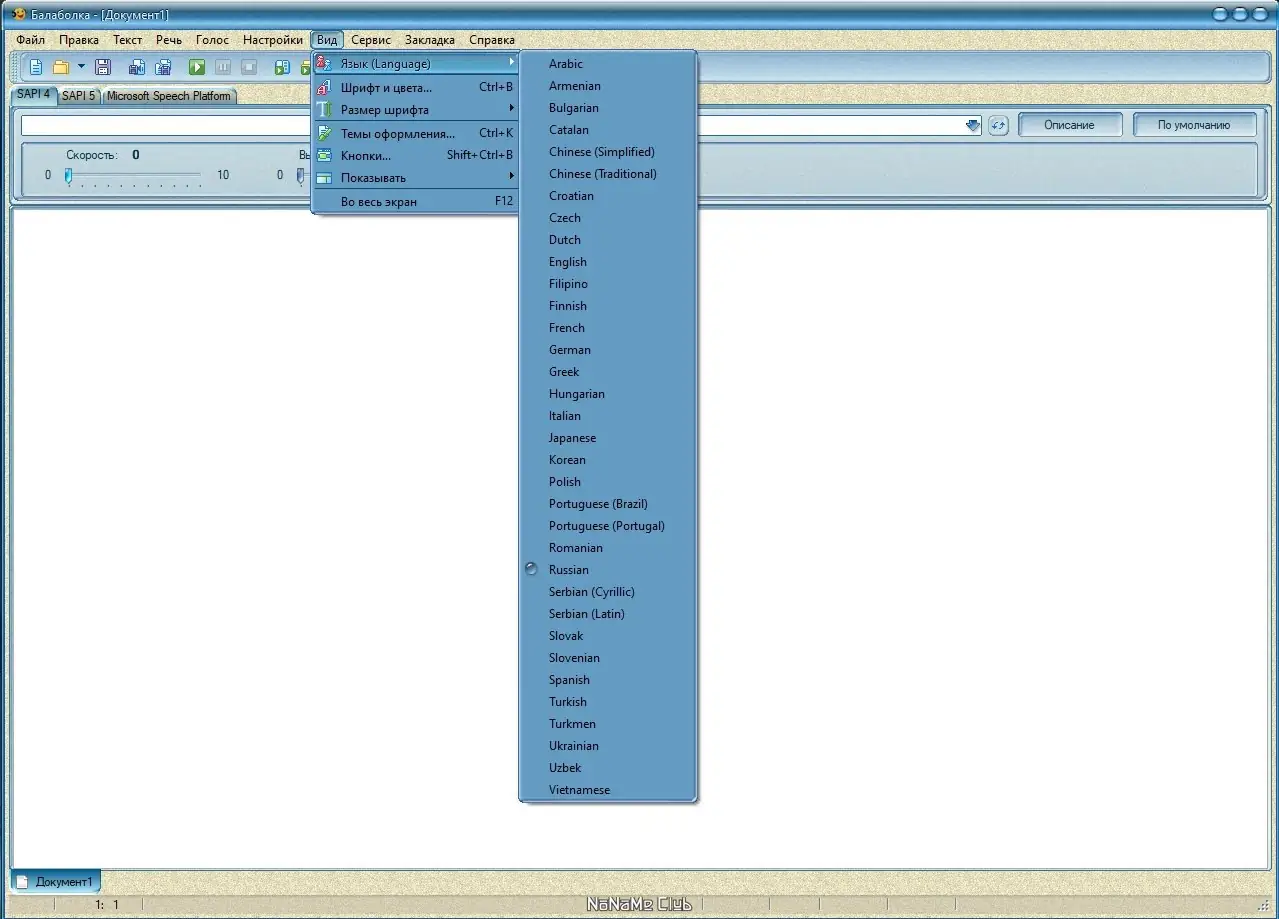Click the Stop speech icon
Viewport: 1279px width, 919px height.
click(x=249, y=67)
